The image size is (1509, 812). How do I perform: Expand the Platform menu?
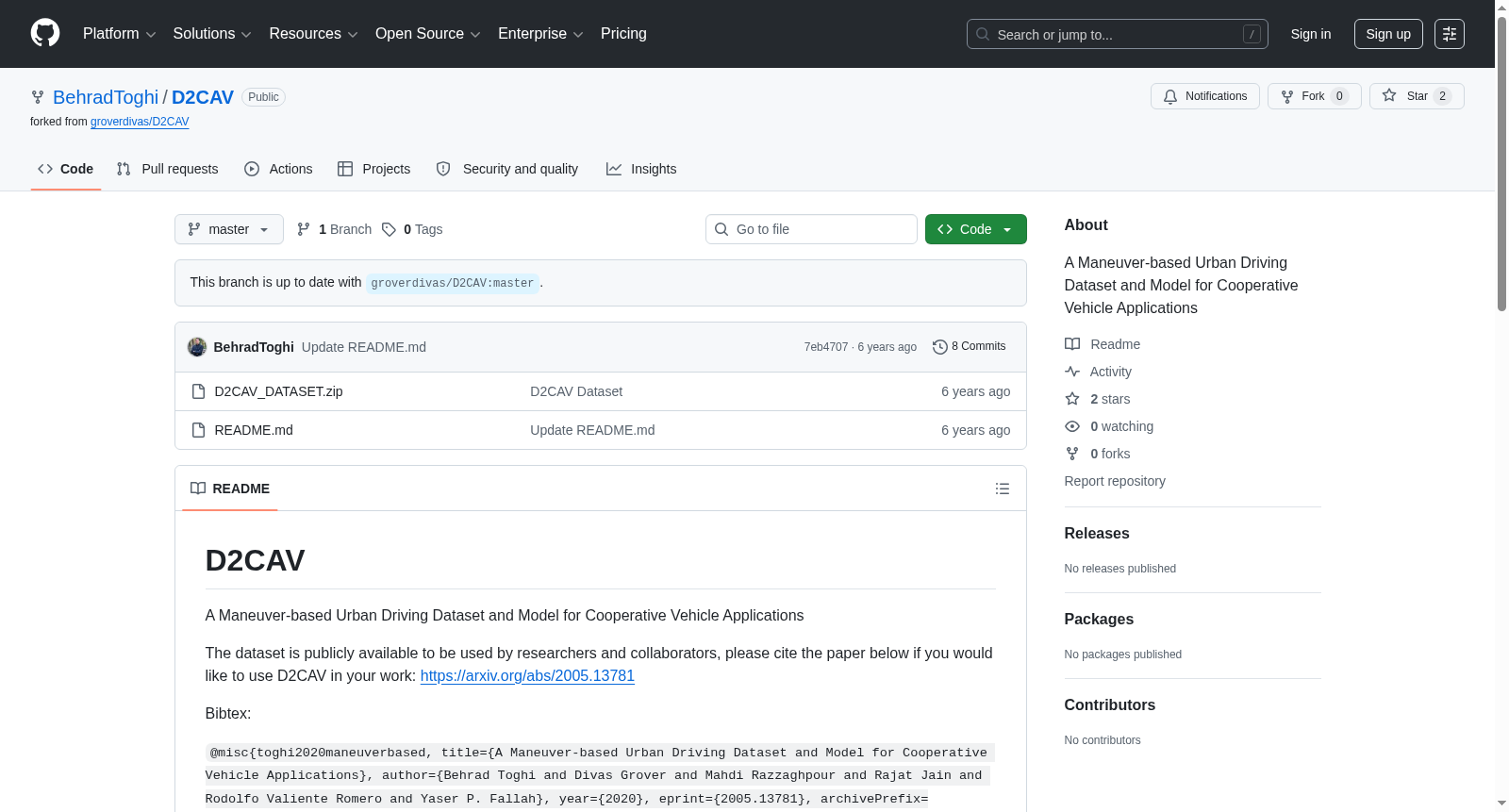click(120, 34)
